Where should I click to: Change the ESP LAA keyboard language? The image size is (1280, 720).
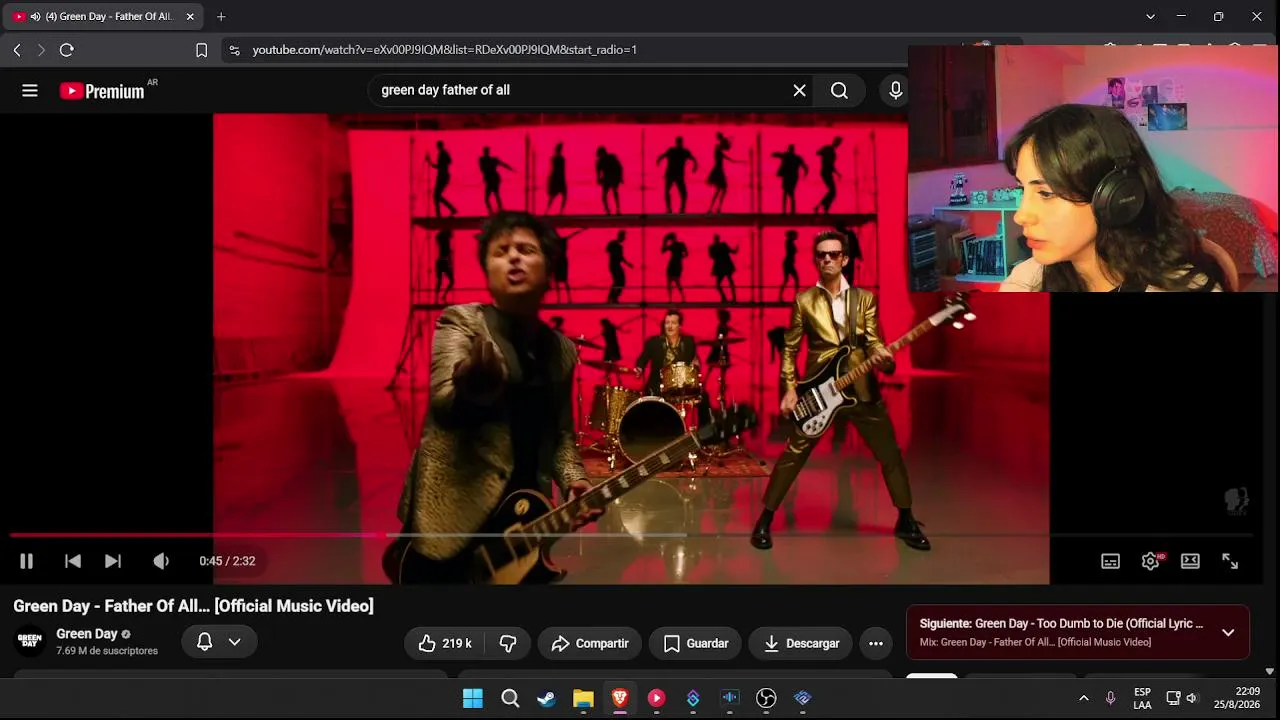1142,698
